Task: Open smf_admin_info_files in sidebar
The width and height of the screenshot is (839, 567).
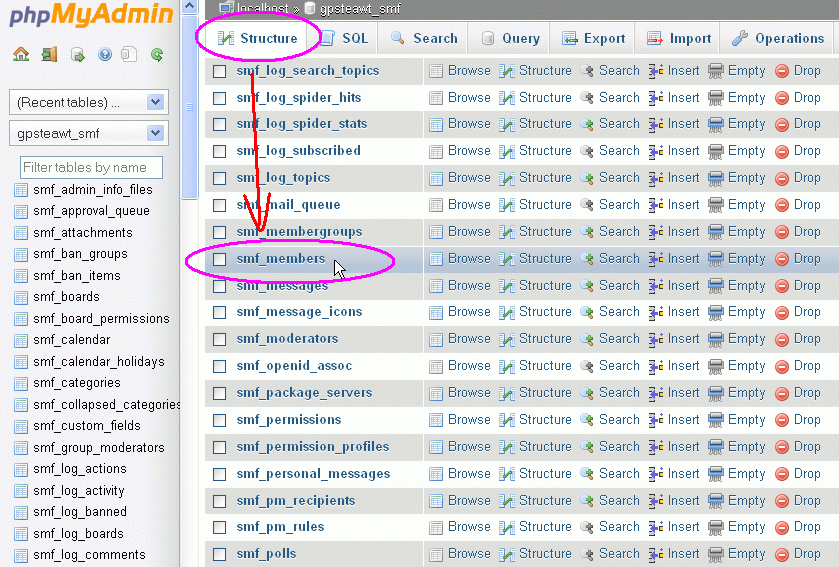Action: click(93, 190)
